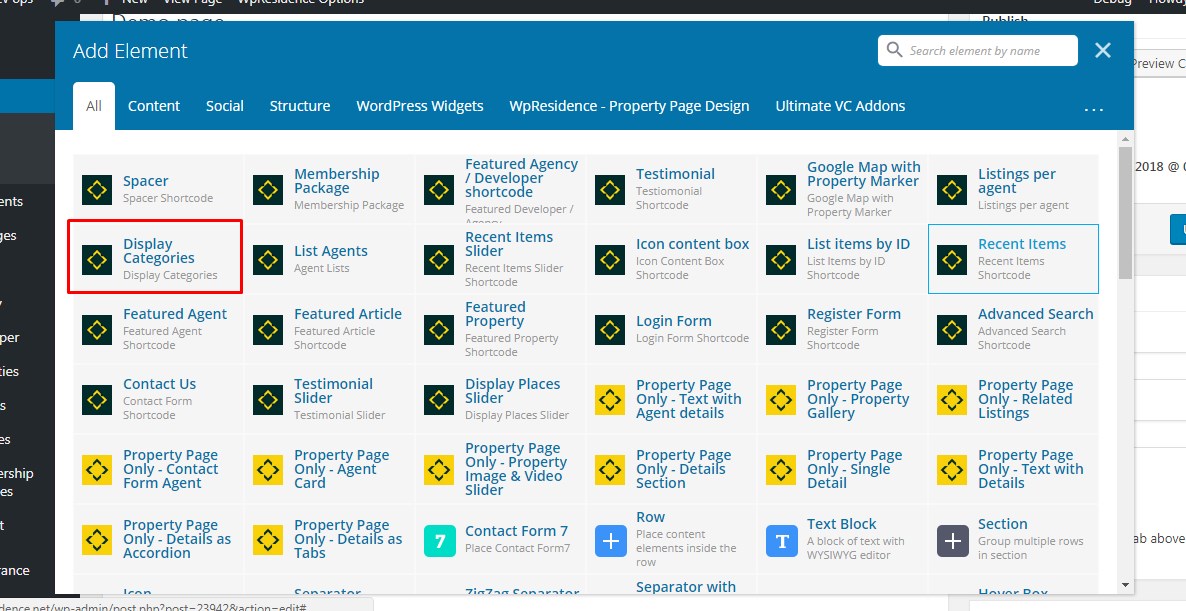Image resolution: width=1186 pixels, height=611 pixels.
Task: Choose the Recent Items Slider icon
Action: [439, 260]
